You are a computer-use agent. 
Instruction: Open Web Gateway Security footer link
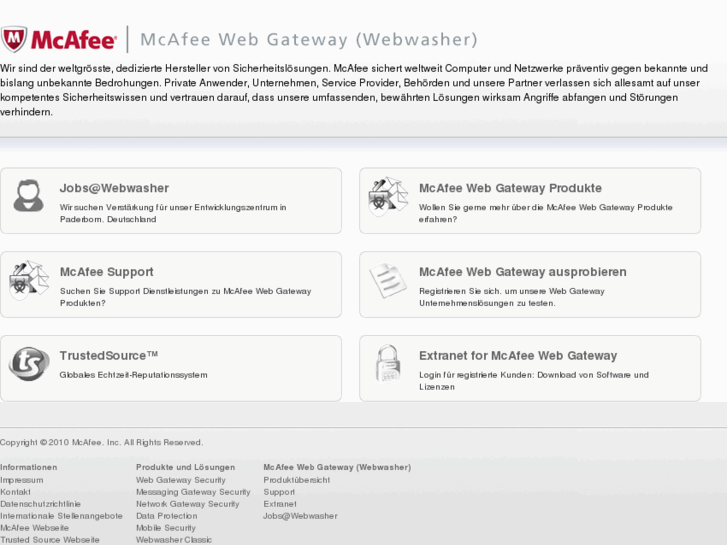click(x=181, y=480)
